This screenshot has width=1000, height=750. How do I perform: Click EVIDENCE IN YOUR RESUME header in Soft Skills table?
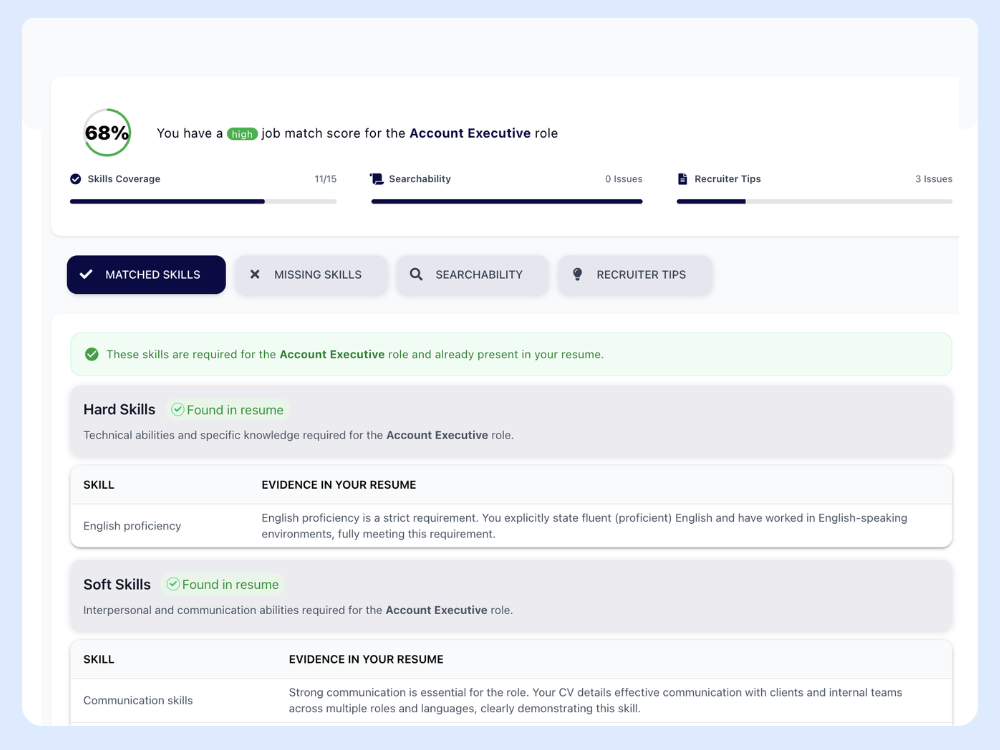point(366,659)
